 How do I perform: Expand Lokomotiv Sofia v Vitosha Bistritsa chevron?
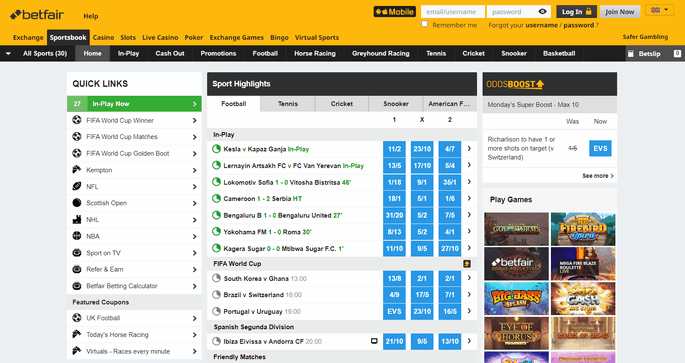point(469,182)
